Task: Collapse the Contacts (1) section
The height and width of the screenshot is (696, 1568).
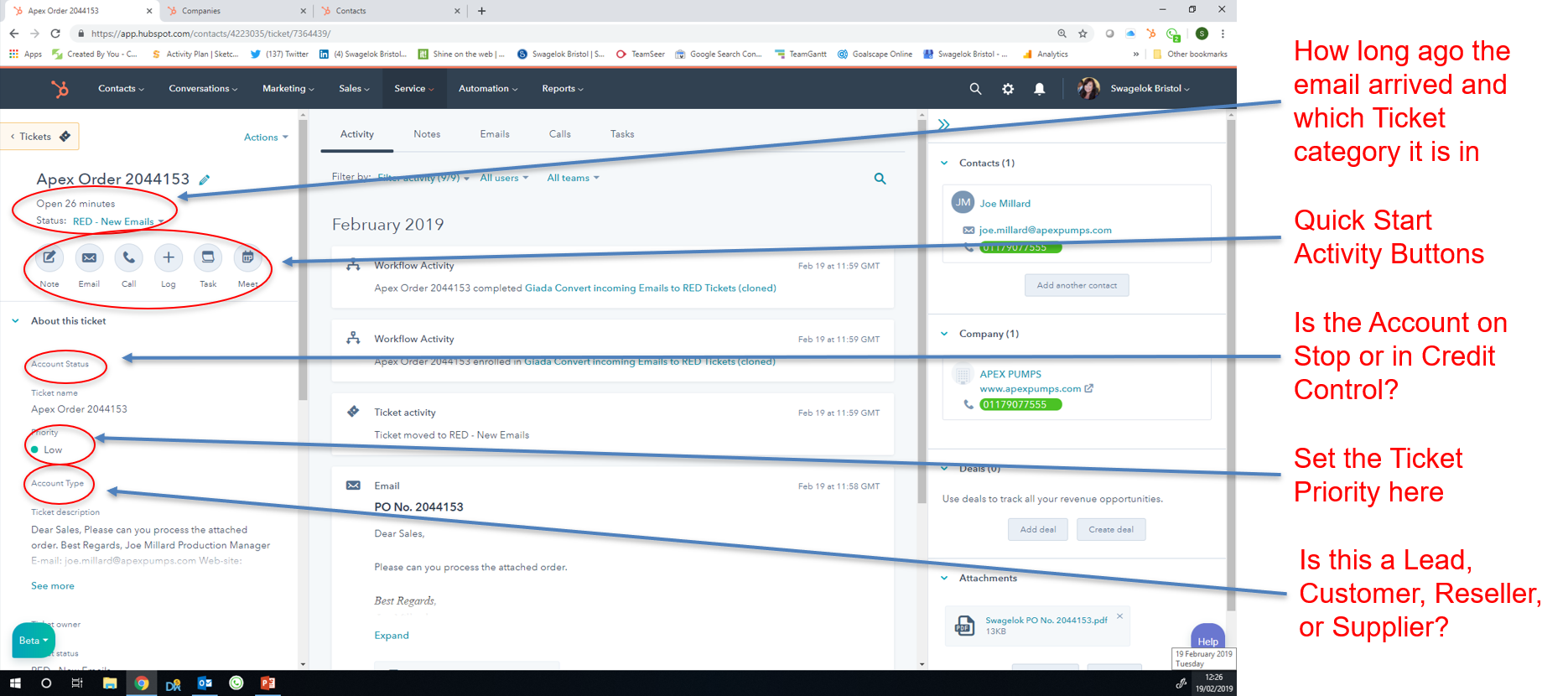Action: 944,164
